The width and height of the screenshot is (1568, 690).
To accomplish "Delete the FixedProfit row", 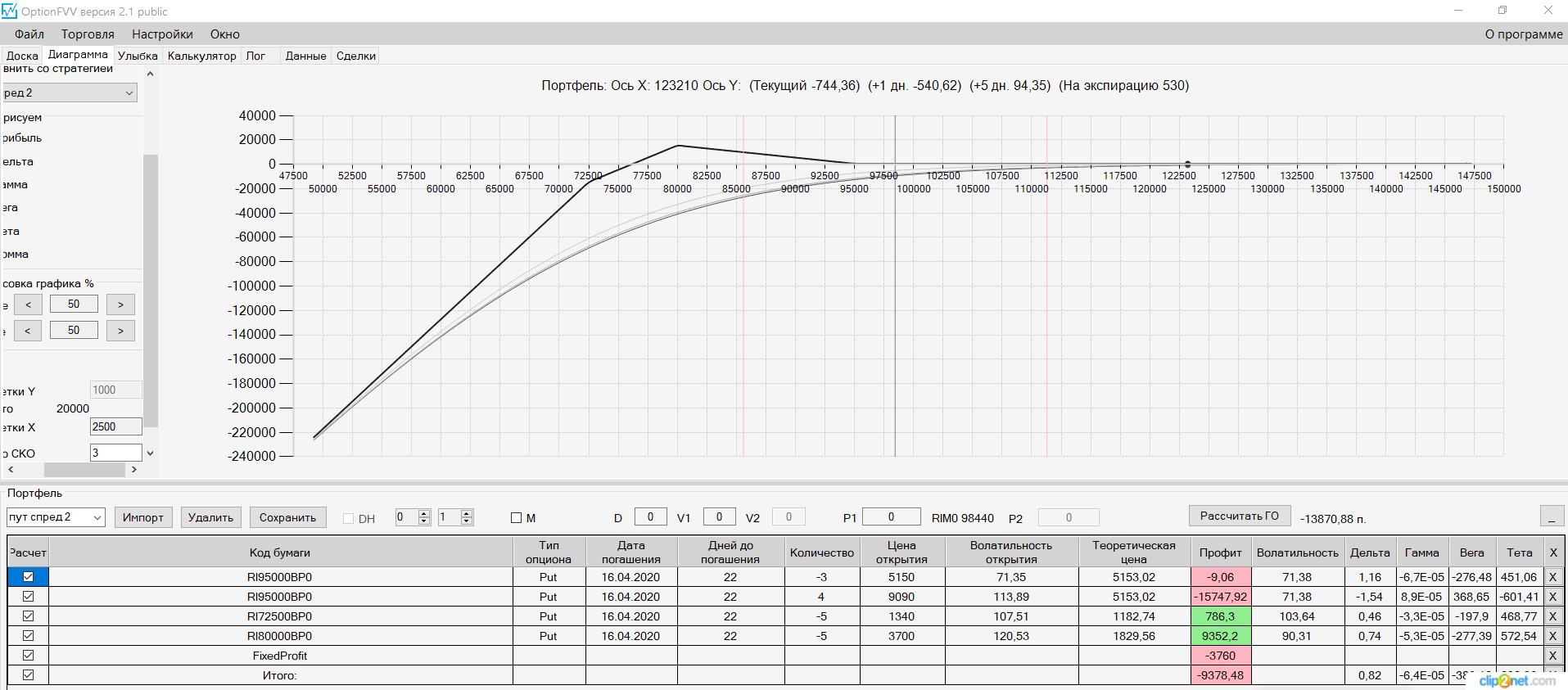I will coord(1552,656).
